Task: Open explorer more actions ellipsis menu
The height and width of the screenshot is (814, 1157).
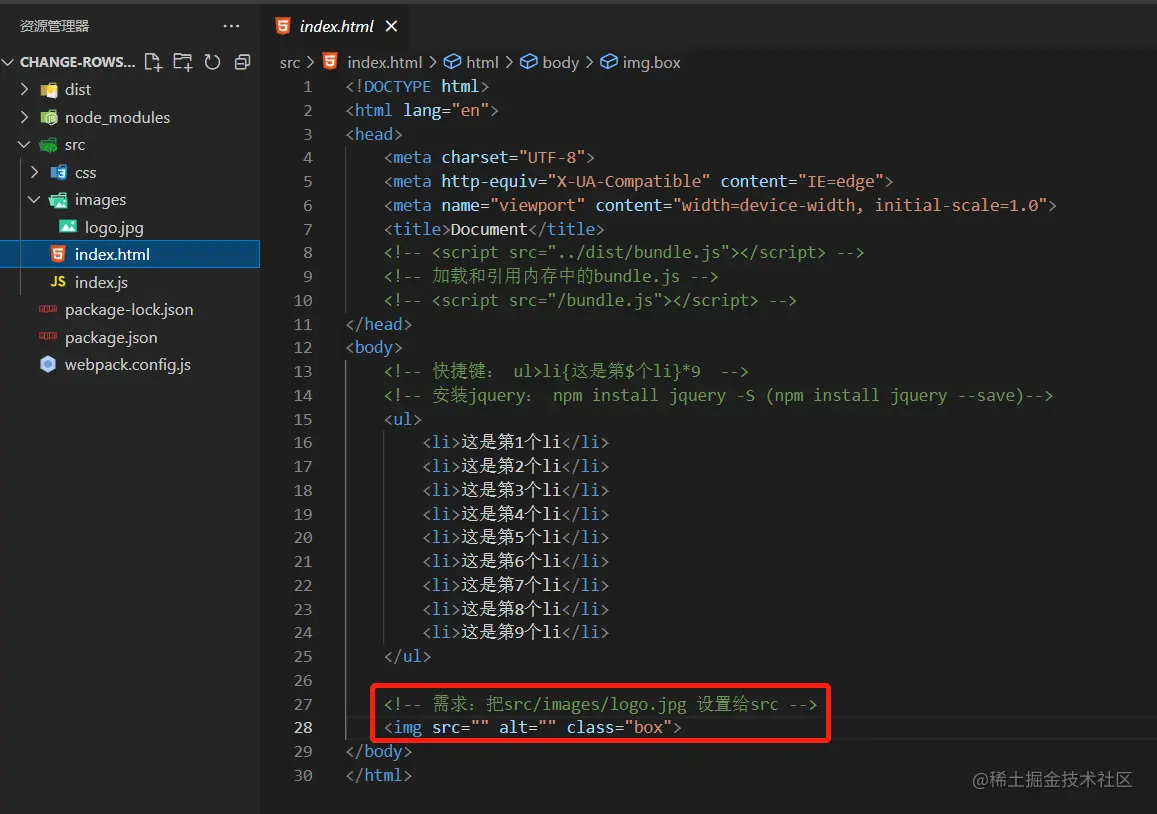Action: tap(231, 26)
